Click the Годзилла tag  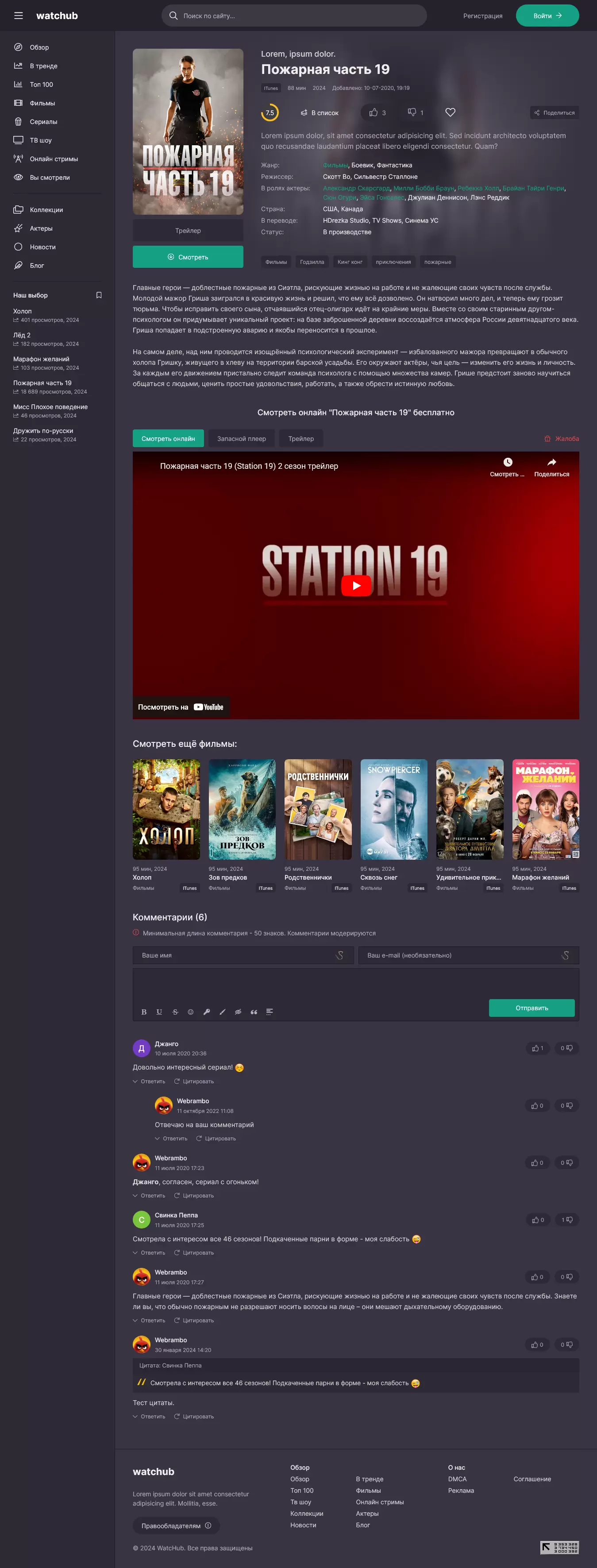(312, 263)
